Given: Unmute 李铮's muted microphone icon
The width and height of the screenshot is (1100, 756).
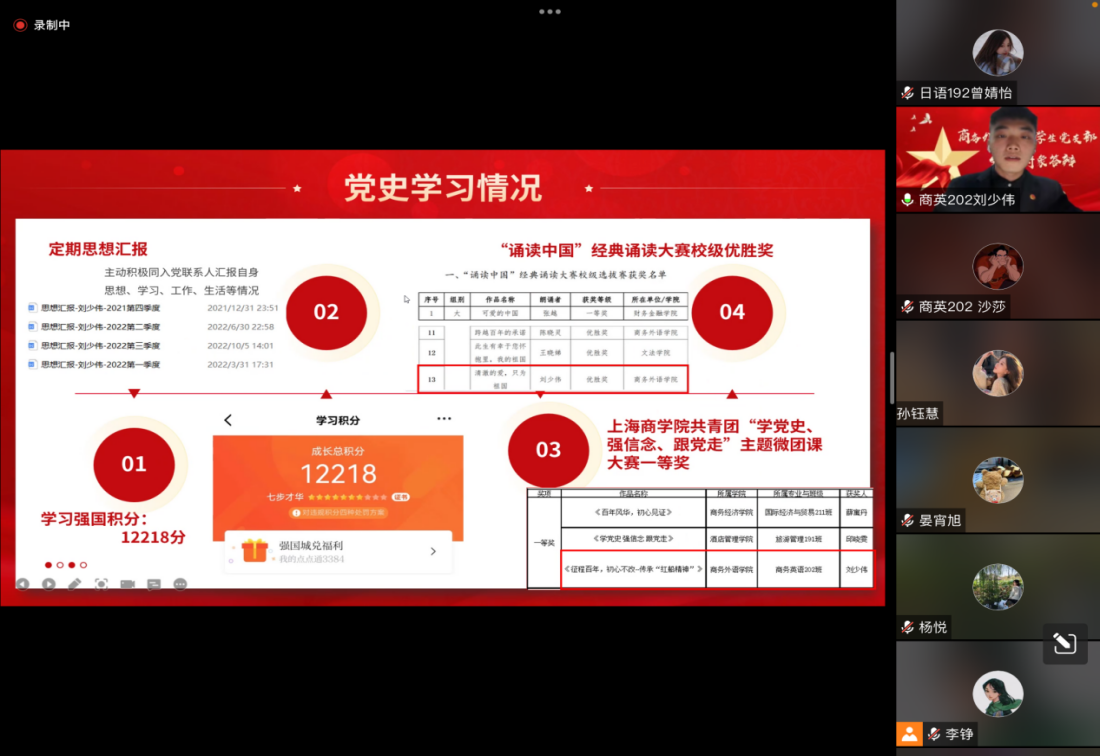Looking at the screenshot, I should pyautogui.click(x=935, y=733).
